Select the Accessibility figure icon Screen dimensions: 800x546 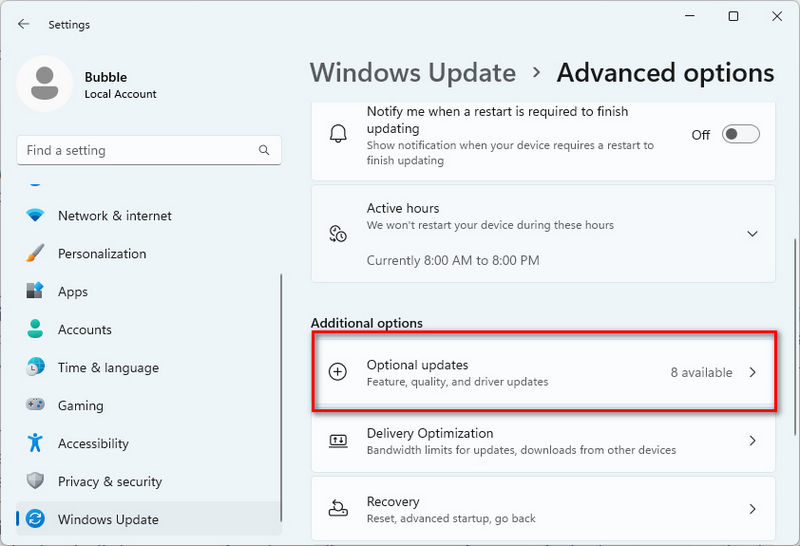pyautogui.click(x=35, y=443)
